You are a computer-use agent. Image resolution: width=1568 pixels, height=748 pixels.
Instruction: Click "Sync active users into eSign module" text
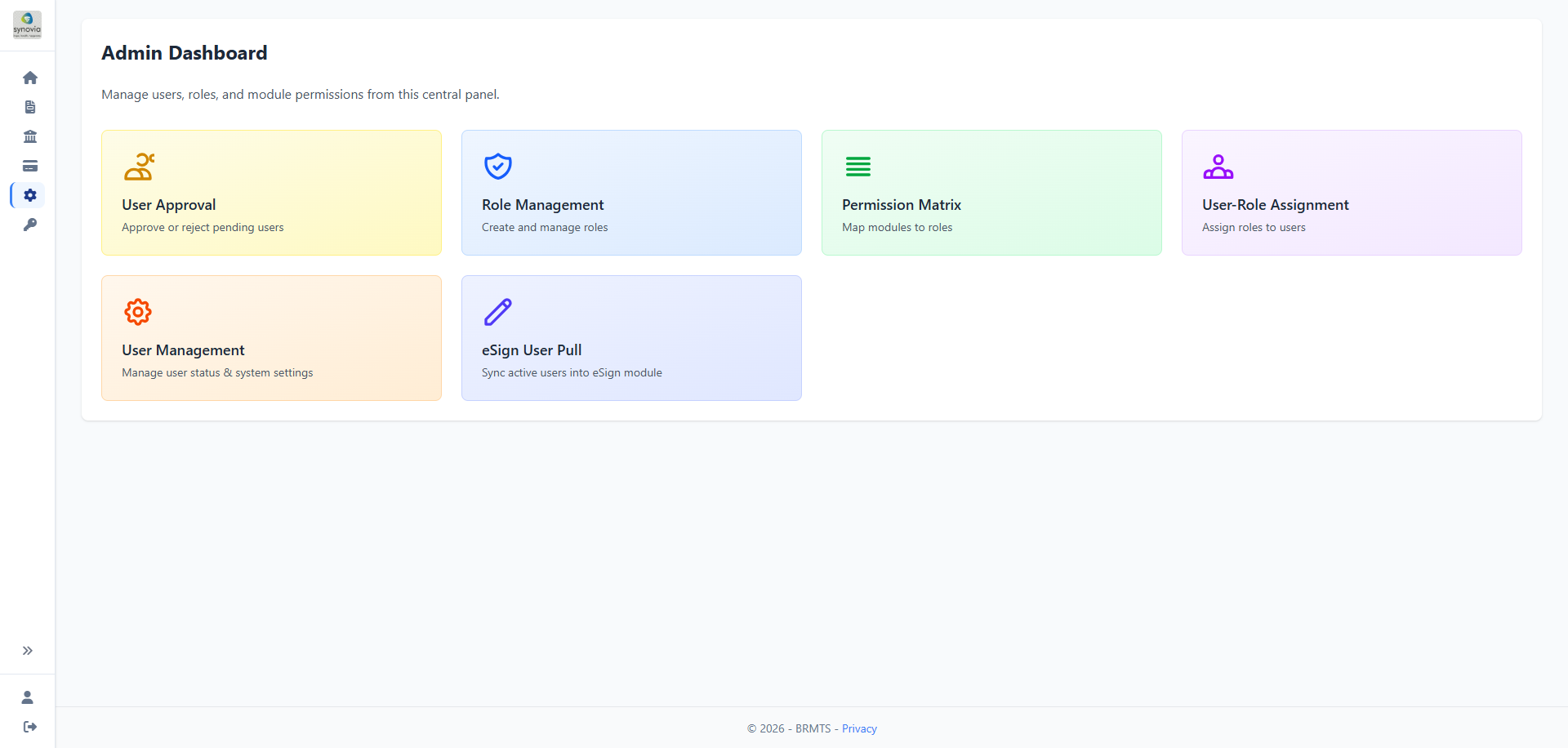(572, 373)
